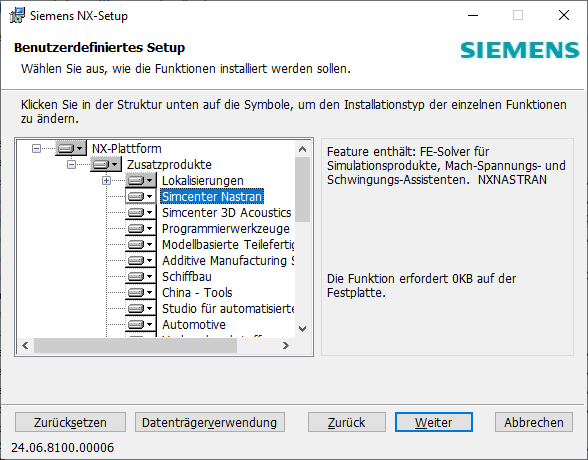Click drive icon beside Lokalisierungen
The width and height of the screenshot is (588, 460).
coord(141,180)
